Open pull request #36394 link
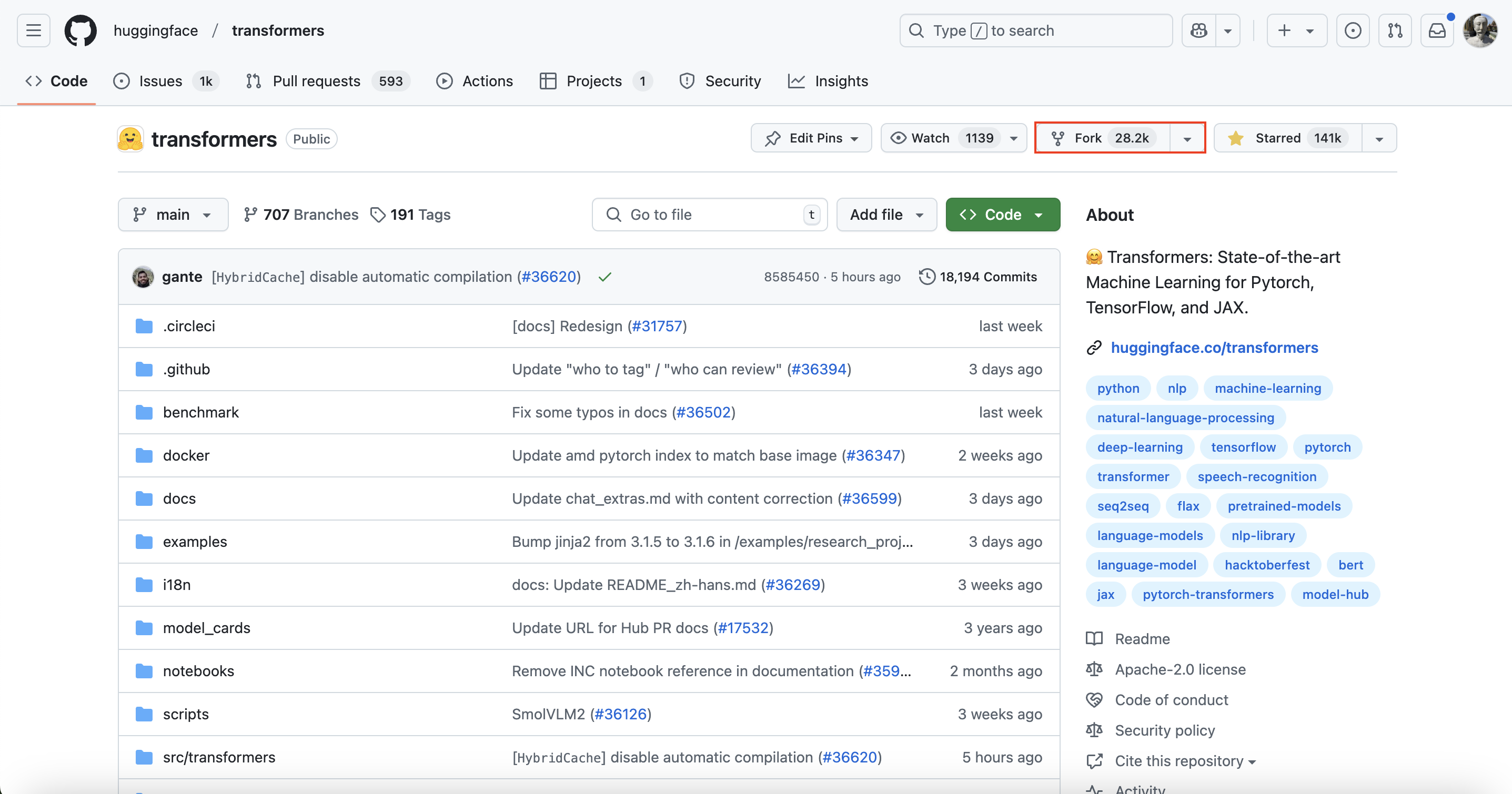Image resolution: width=1512 pixels, height=794 pixels. tap(819, 369)
